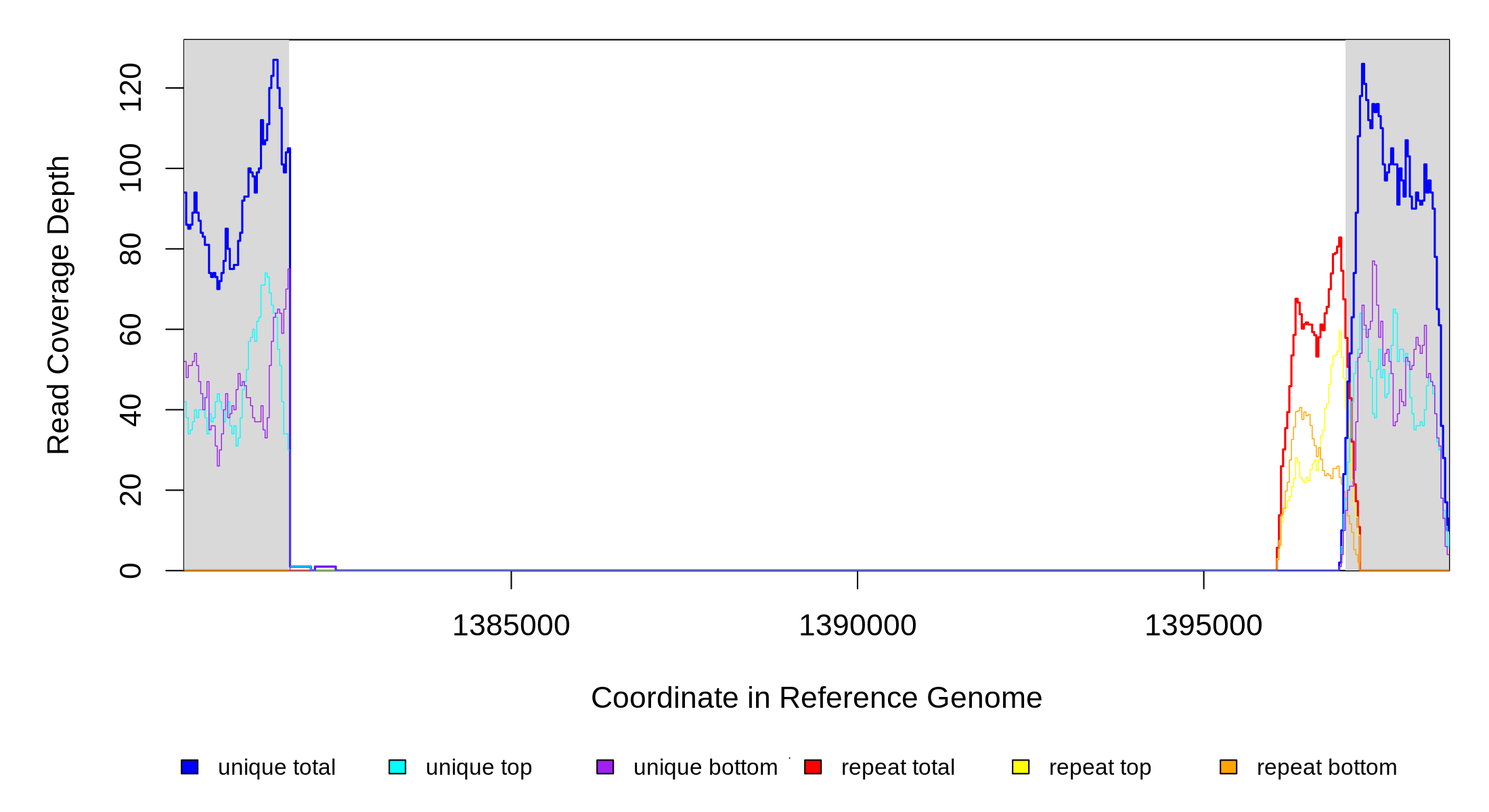Select the 'unique bottom' legend label
This screenshot has width=1489, height=812.
point(705,767)
